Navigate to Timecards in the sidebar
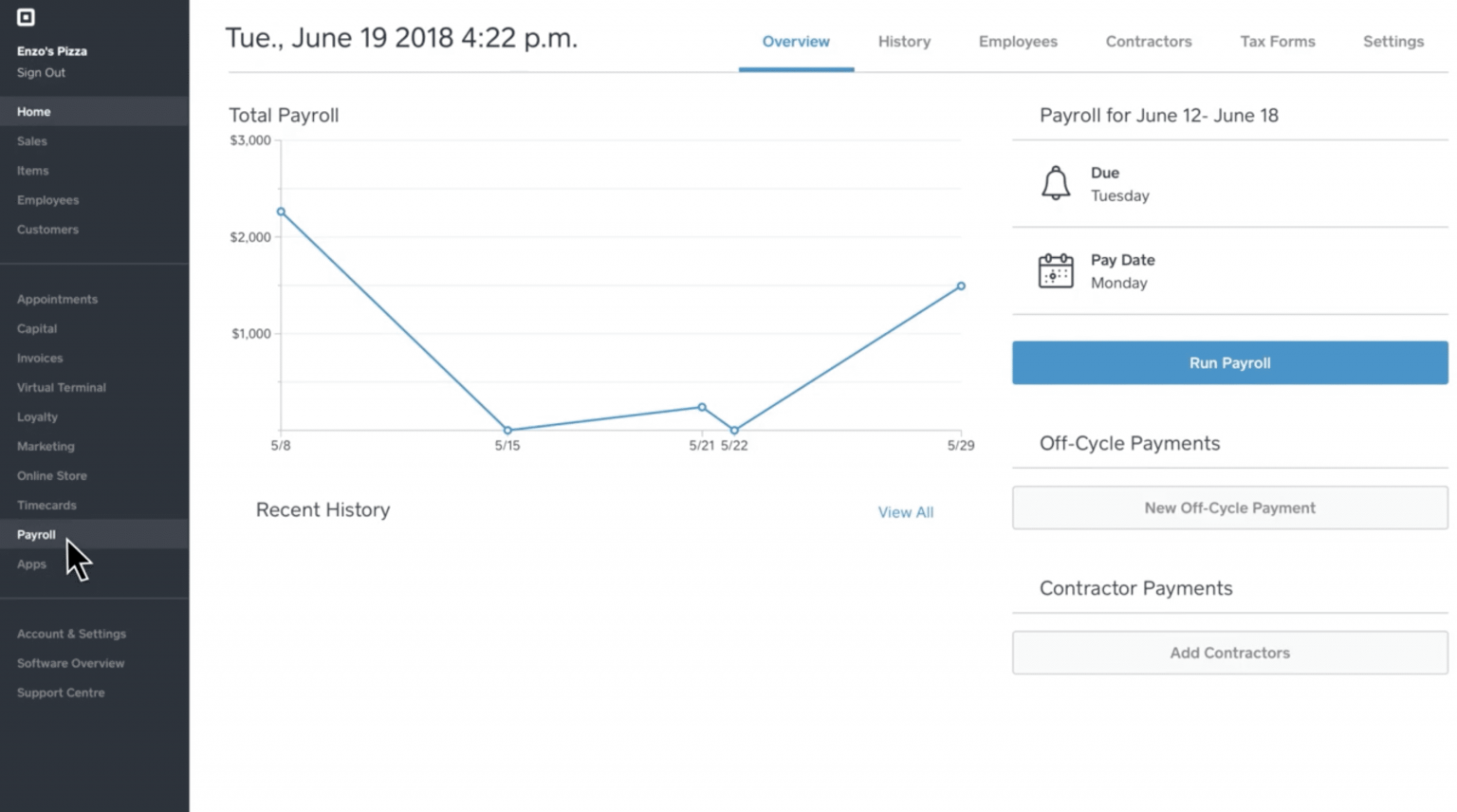Viewport: 1457px width, 812px height. [46, 505]
